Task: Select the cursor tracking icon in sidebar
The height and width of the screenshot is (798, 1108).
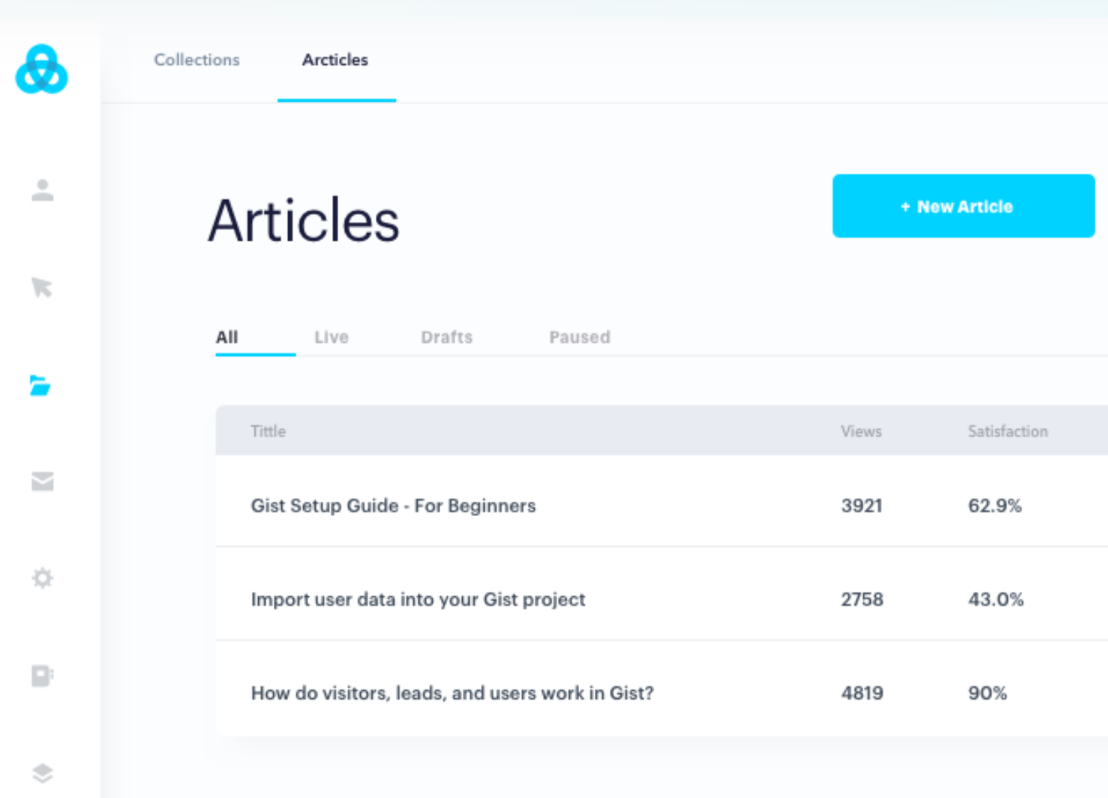Action: click(42, 288)
